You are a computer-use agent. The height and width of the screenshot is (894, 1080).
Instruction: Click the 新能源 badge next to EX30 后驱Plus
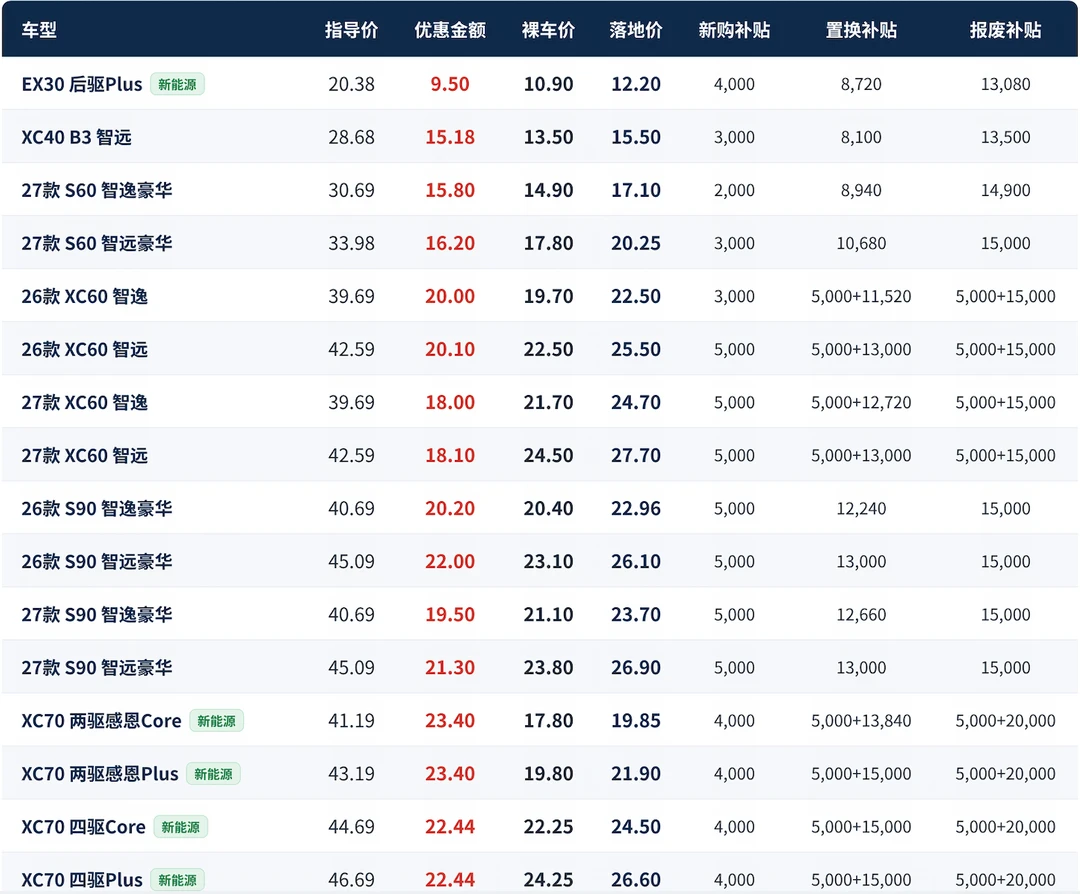(177, 85)
